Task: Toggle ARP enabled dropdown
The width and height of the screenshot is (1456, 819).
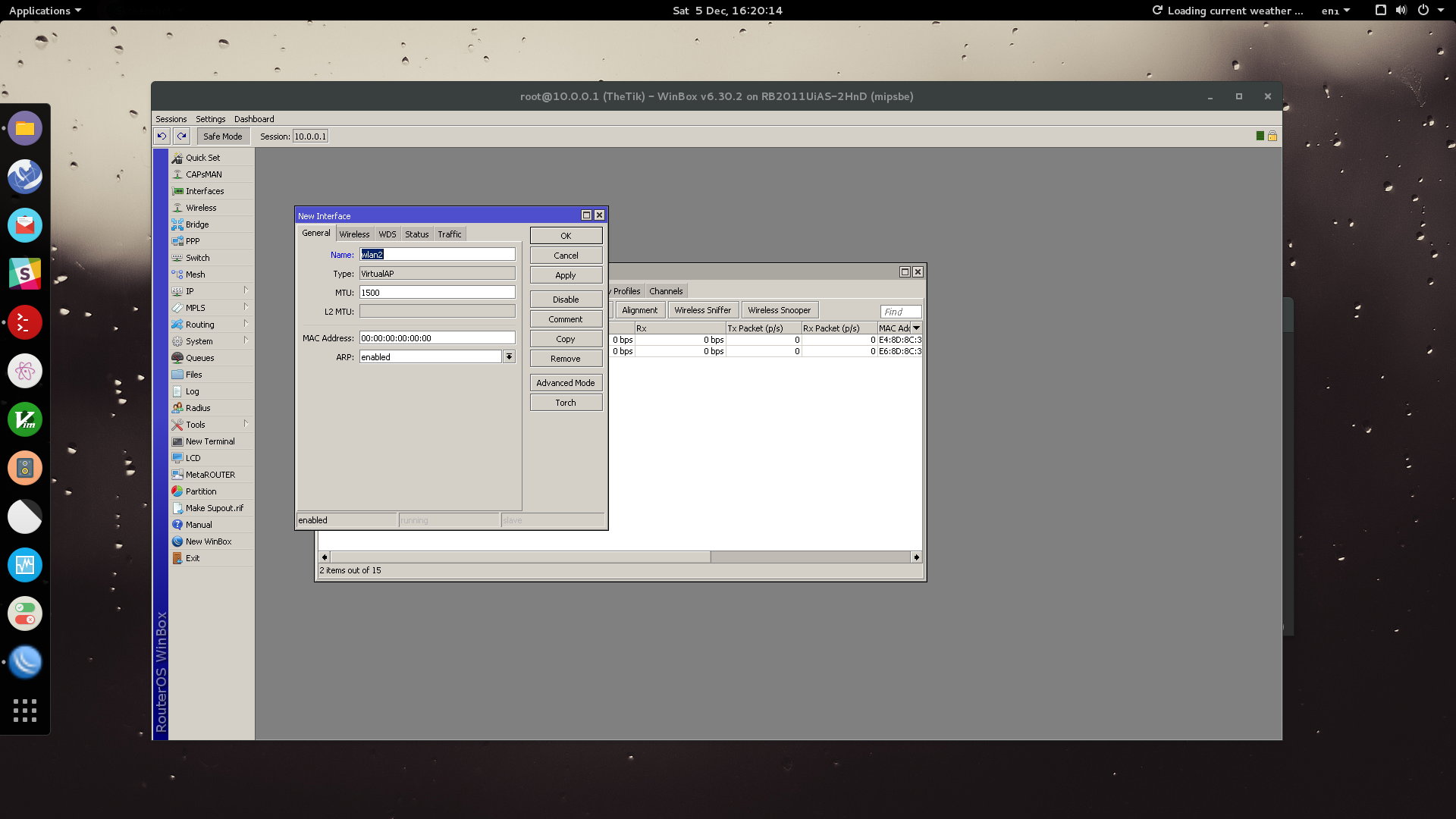Action: (509, 356)
